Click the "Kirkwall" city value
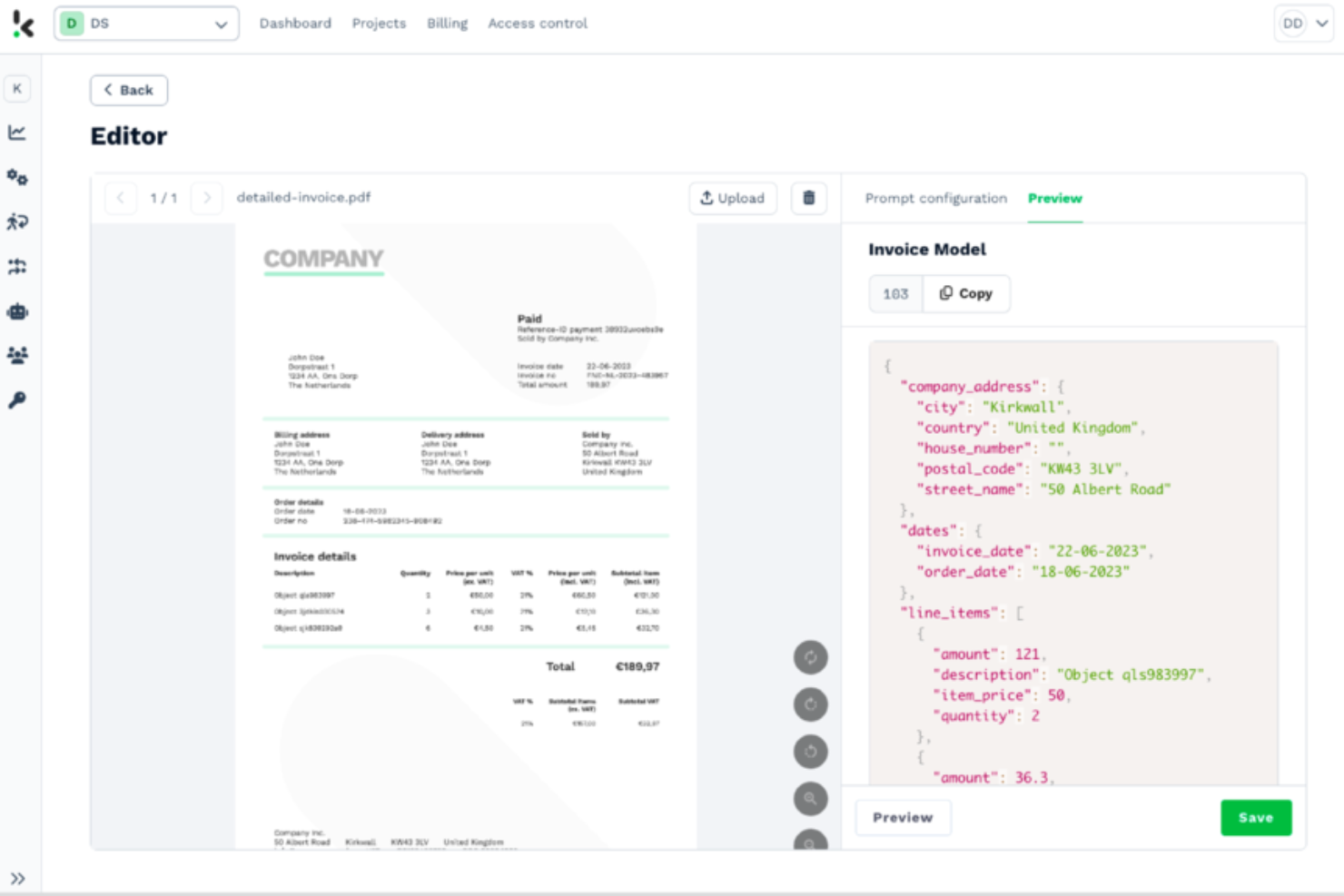Image resolution: width=1344 pixels, height=896 pixels. pos(1023,407)
